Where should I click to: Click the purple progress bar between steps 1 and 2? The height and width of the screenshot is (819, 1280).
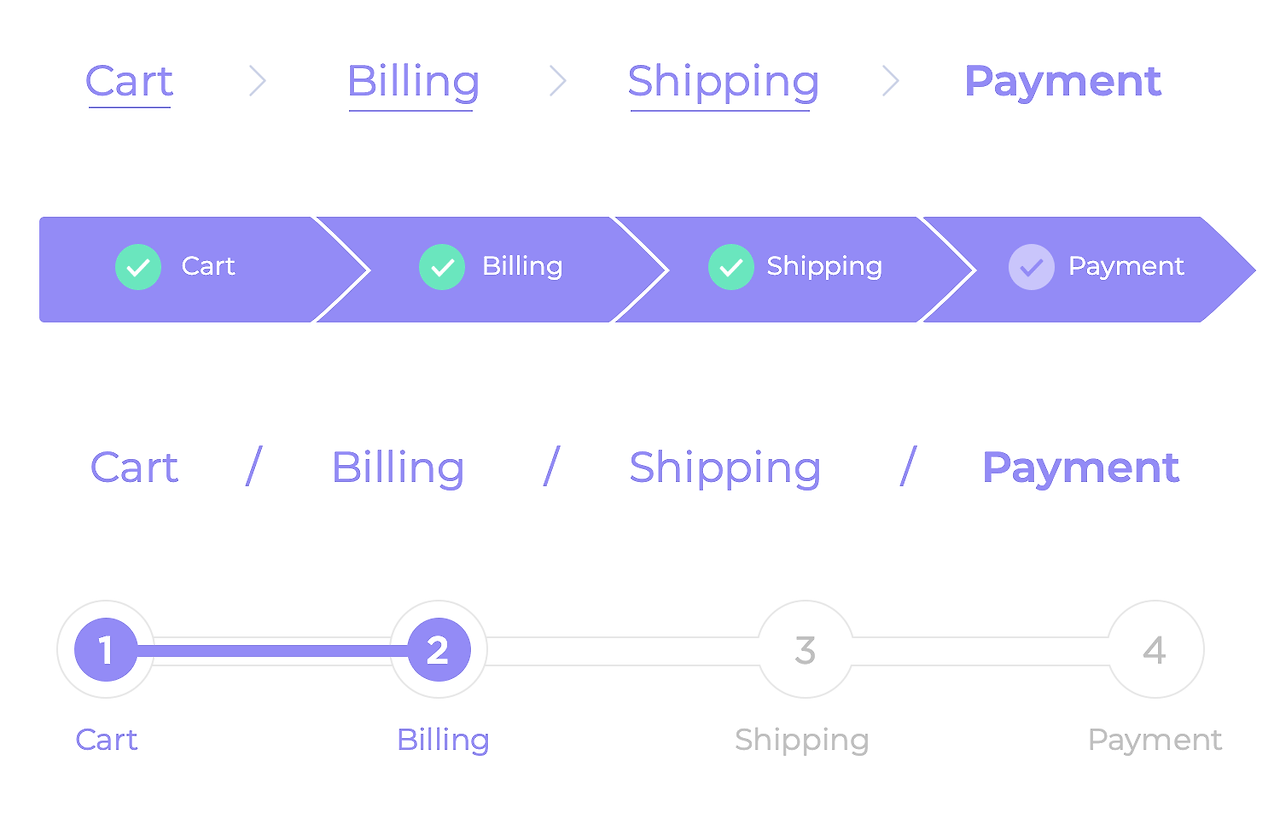[x=270, y=649]
